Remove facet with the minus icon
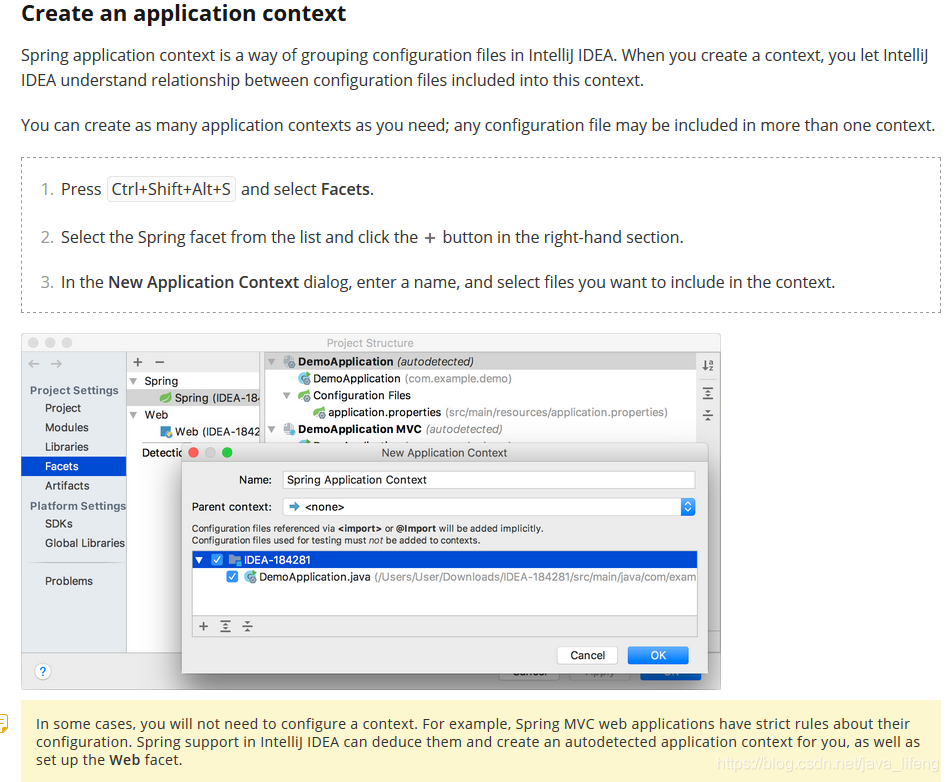The width and height of the screenshot is (948, 782). point(160,362)
